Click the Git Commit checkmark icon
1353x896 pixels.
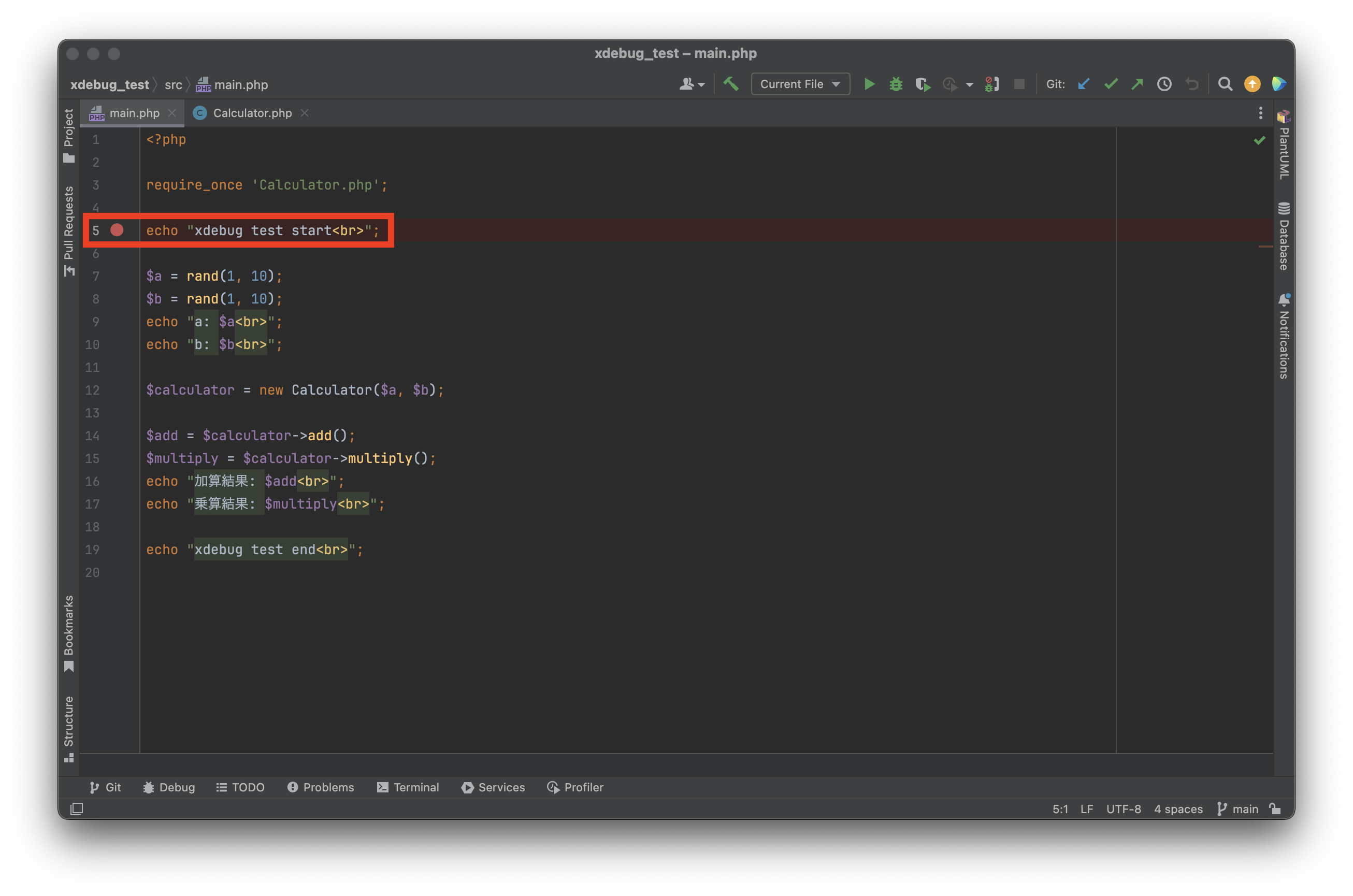click(x=1111, y=84)
